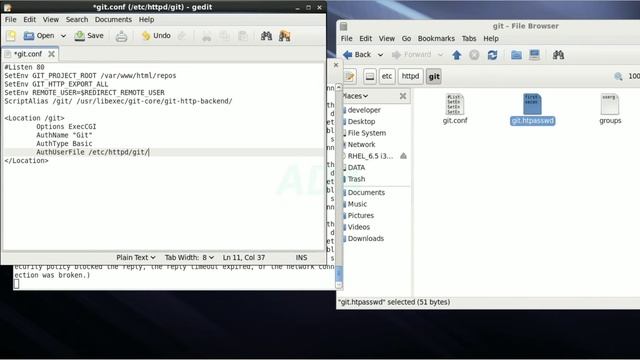Open the Places side pane dropdown
The width and height of the screenshot is (640, 360).
(x=355, y=96)
